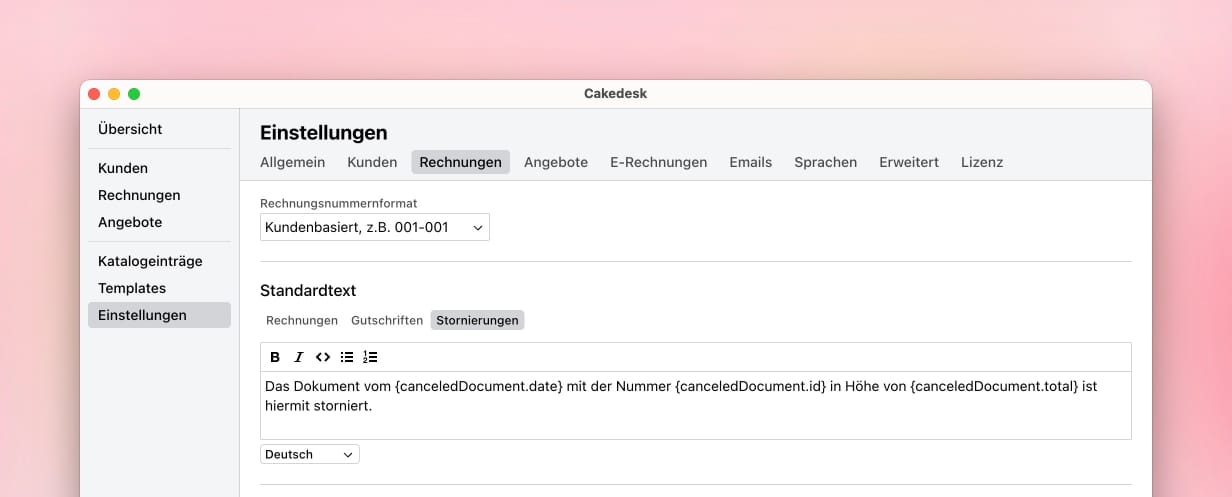Select the Stornierungen Standardtext sub-tab

tap(478, 320)
